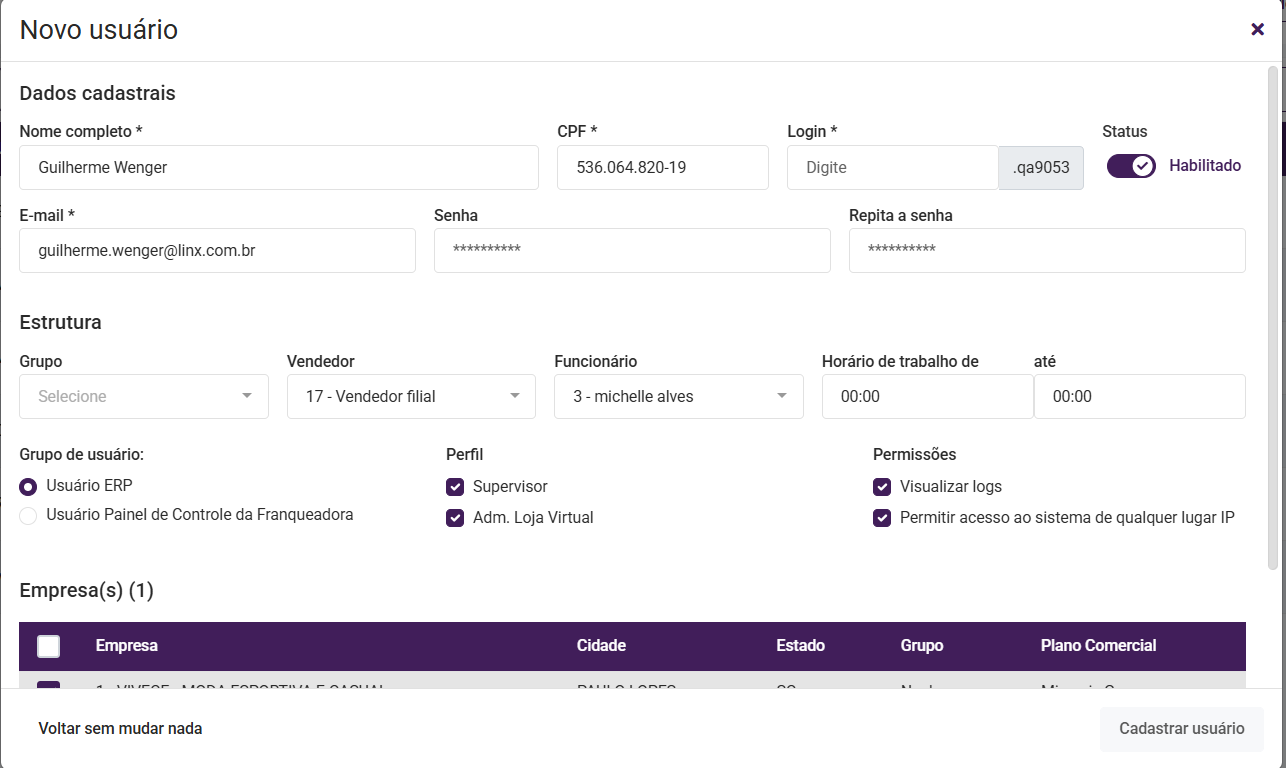Uncheck Permitir acesso de qualquer lugar IP

coord(882,518)
